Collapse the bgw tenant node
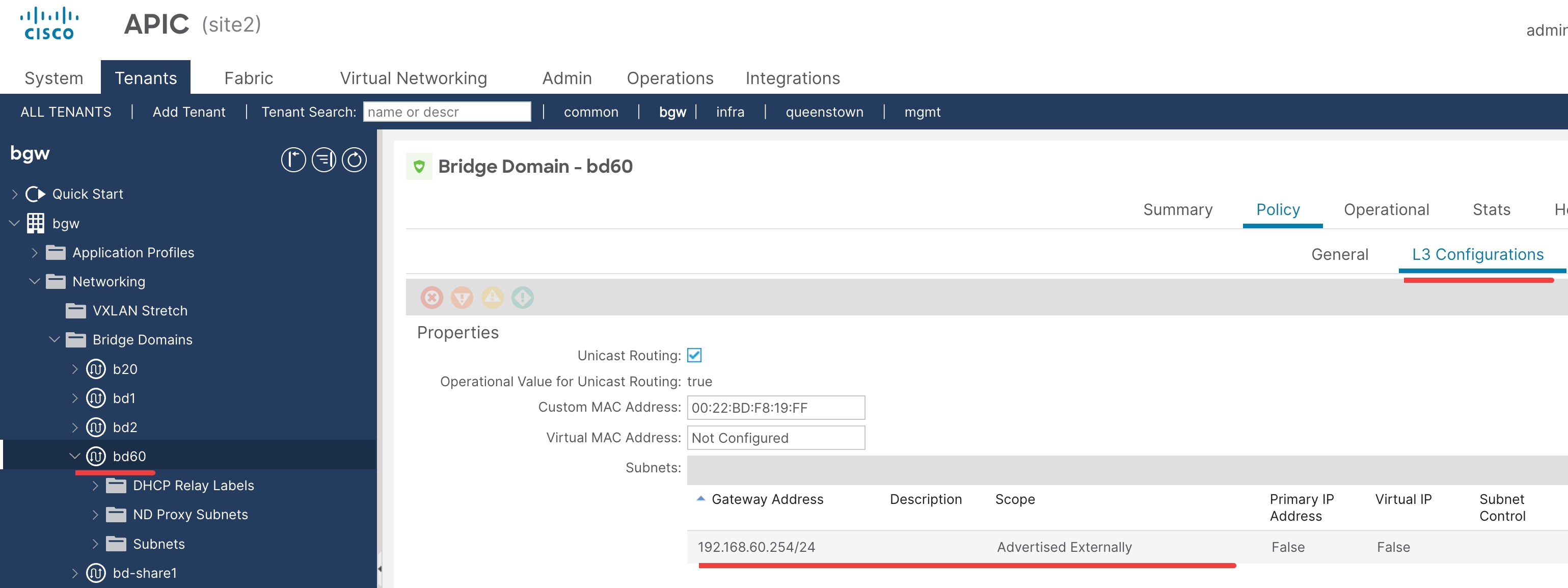Image resolution: width=1568 pixels, height=588 pixels. [x=15, y=223]
